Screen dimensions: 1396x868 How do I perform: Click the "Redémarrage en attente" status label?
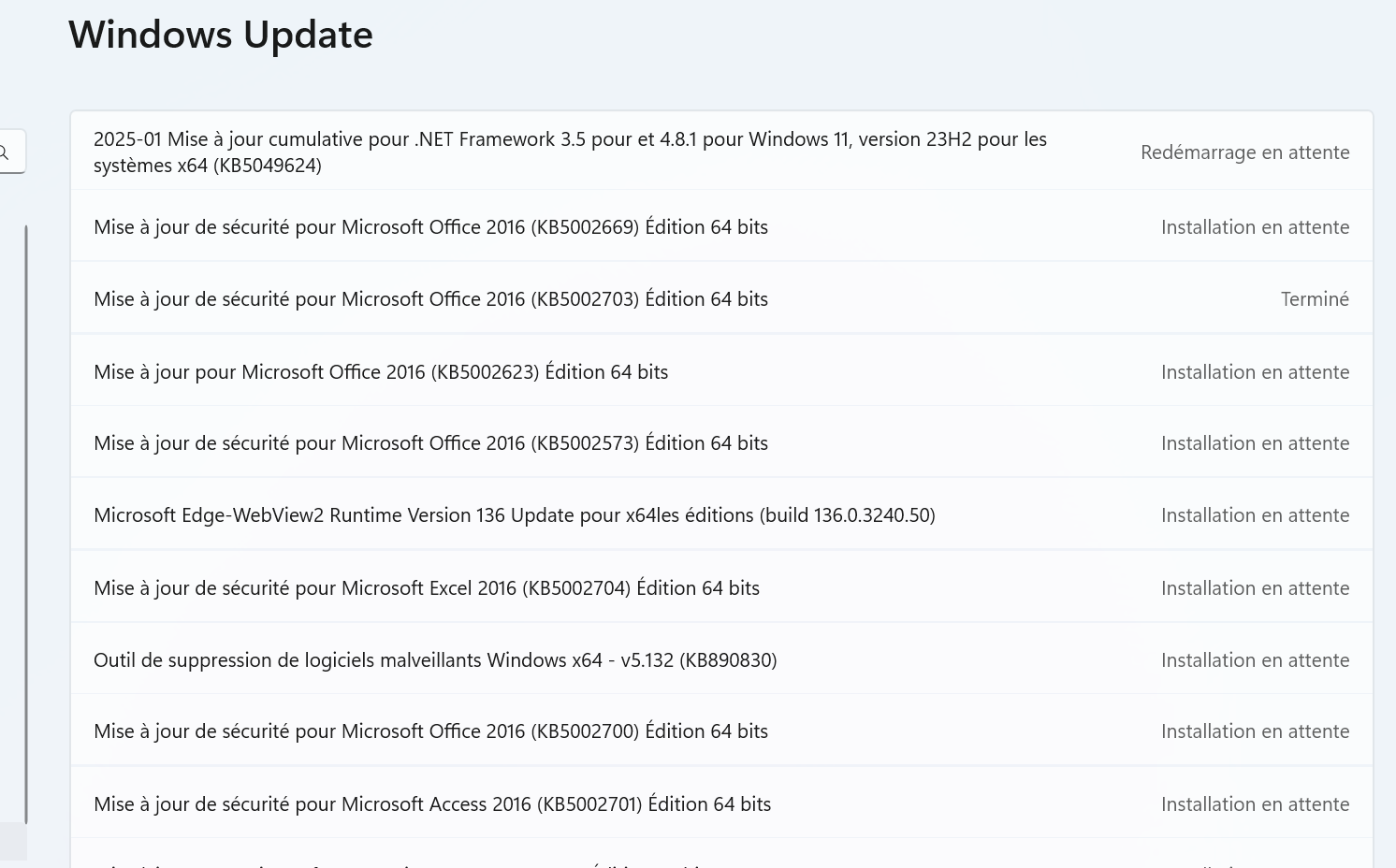click(x=1244, y=152)
